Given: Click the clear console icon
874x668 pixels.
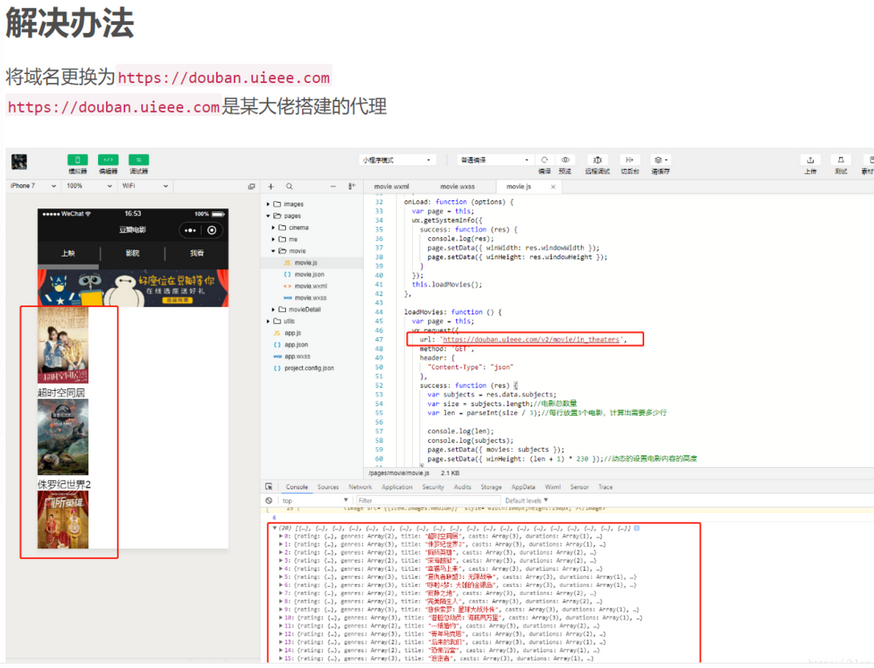Looking at the screenshot, I should (269, 500).
